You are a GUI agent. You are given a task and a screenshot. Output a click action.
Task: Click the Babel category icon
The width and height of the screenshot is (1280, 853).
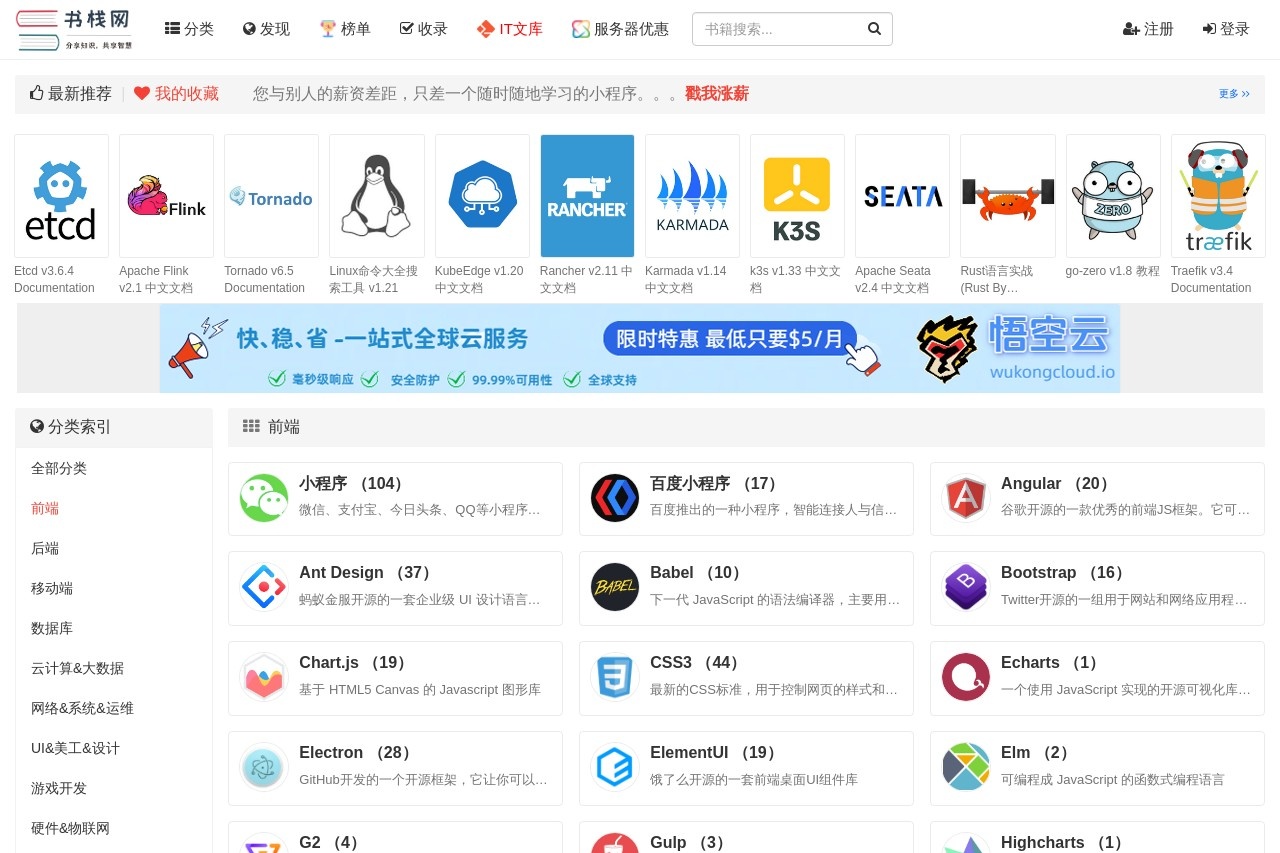click(615, 587)
